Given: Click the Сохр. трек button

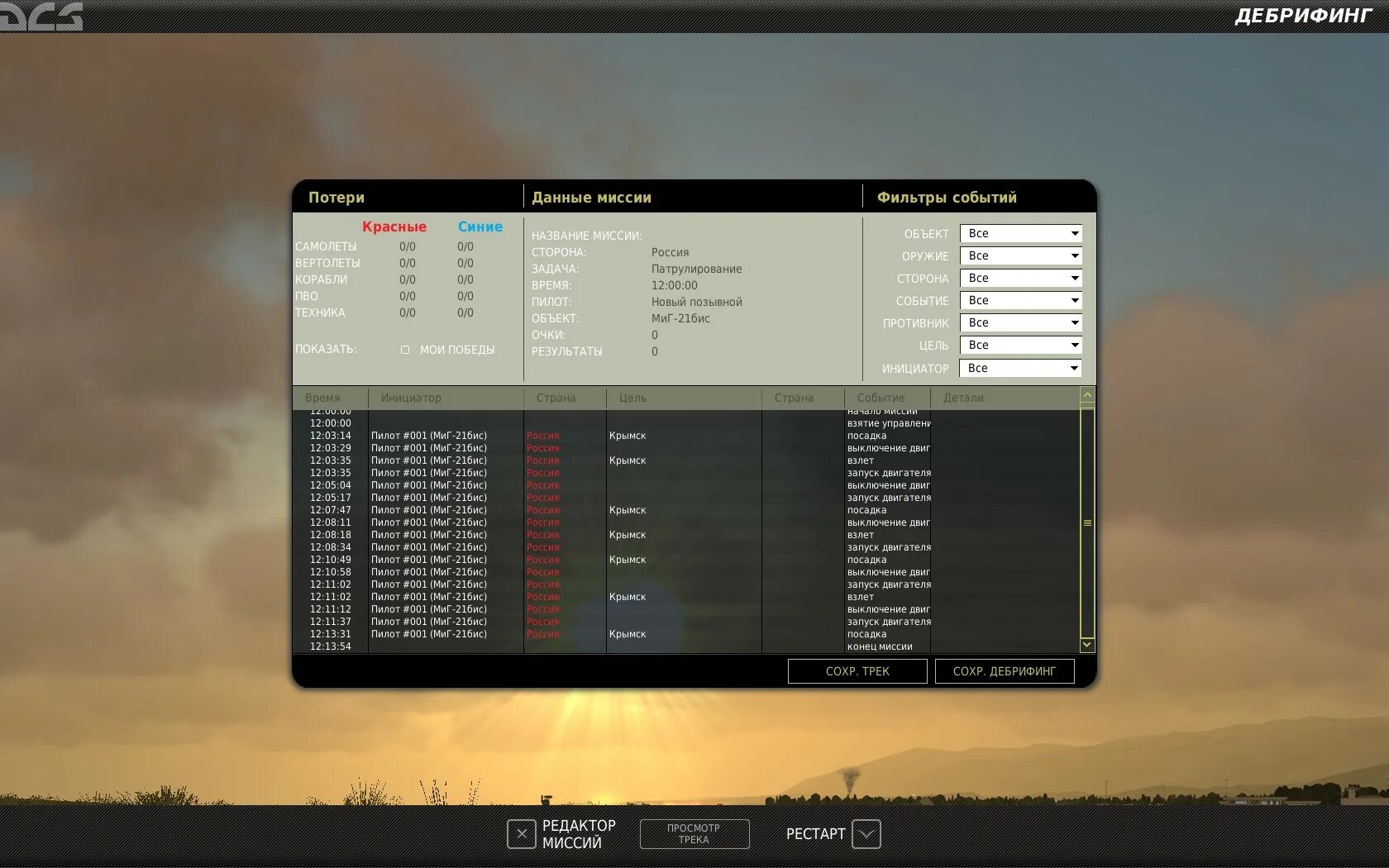Looking at the screenshot, I should 857,671.
